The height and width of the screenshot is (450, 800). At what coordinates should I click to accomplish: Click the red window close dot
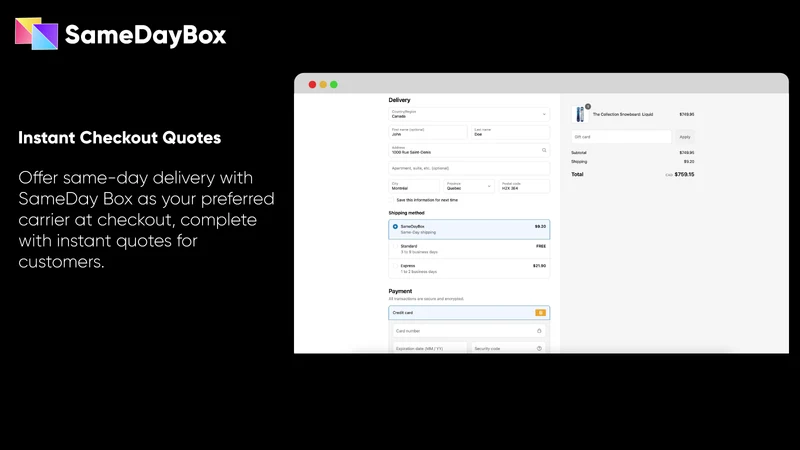tap(312, 85)
